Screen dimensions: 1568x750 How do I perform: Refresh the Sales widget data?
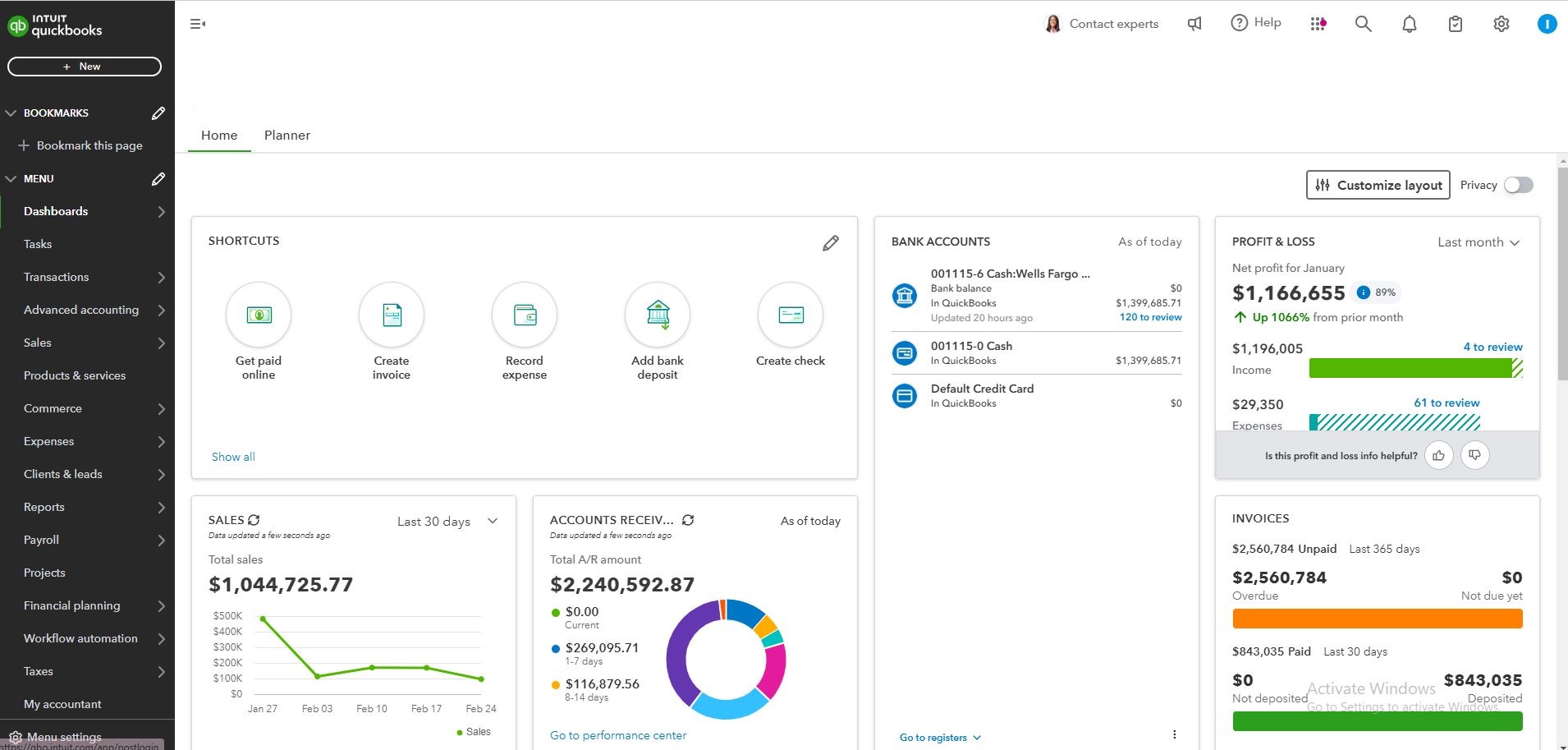254,520
